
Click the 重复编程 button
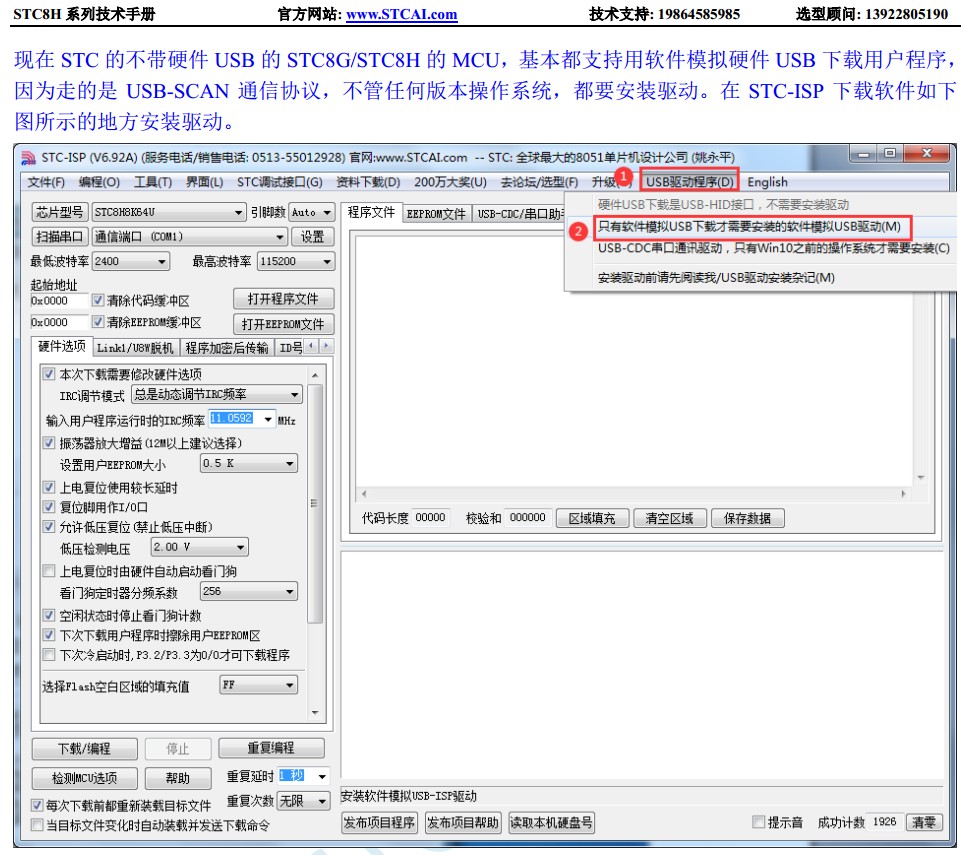271,748
